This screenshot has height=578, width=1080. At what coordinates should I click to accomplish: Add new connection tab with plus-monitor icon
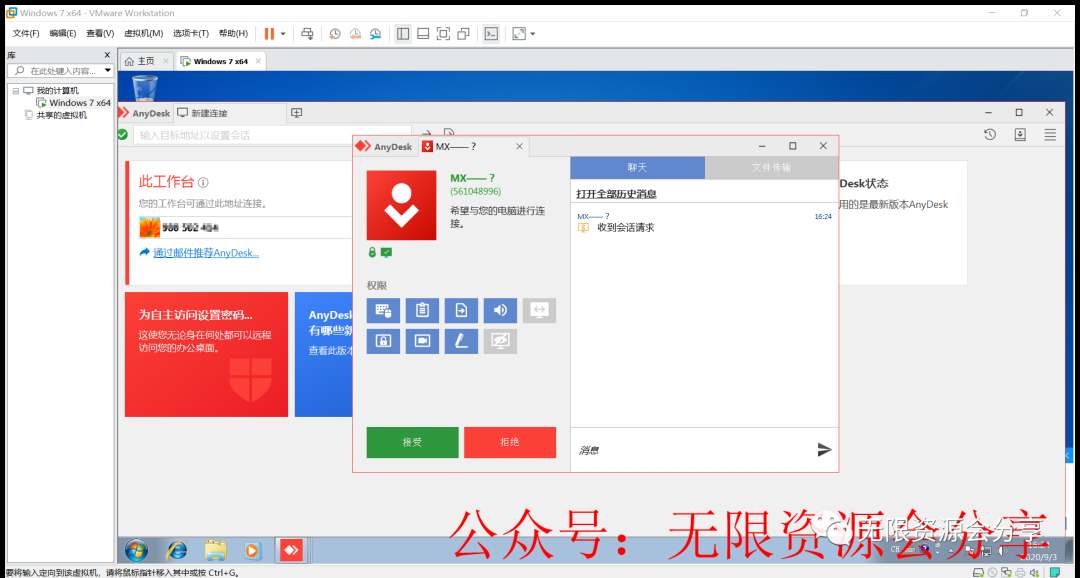coord(297,113)
